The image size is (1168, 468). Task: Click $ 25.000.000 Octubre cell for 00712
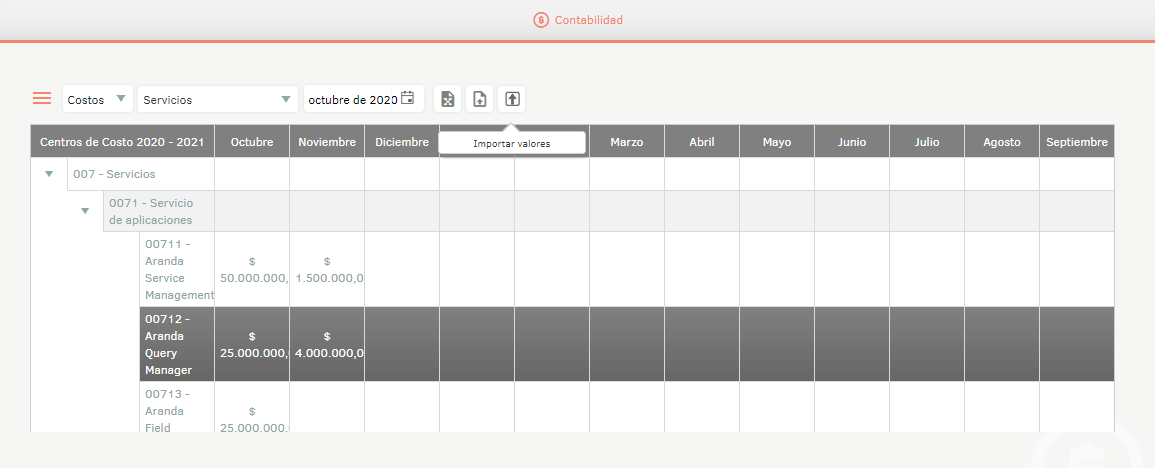[252, 344]
